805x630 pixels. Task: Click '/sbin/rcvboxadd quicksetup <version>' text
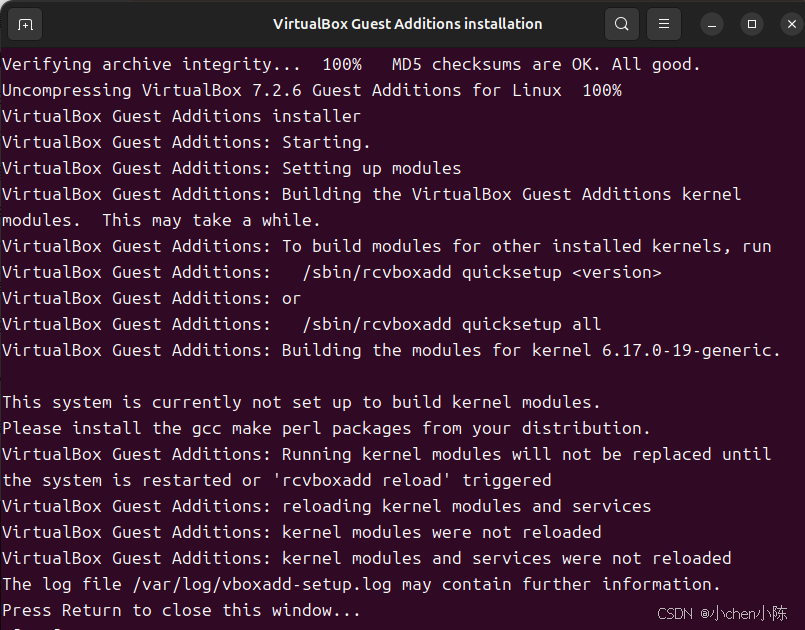click(x=482, y=273)
